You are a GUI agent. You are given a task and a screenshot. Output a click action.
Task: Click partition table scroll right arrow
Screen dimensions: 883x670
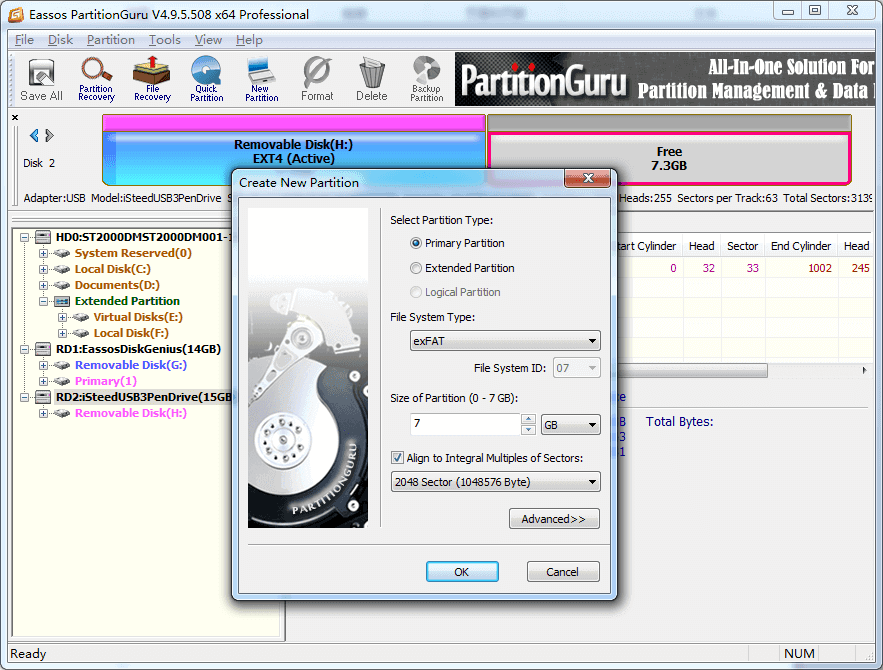coord(864,370)
